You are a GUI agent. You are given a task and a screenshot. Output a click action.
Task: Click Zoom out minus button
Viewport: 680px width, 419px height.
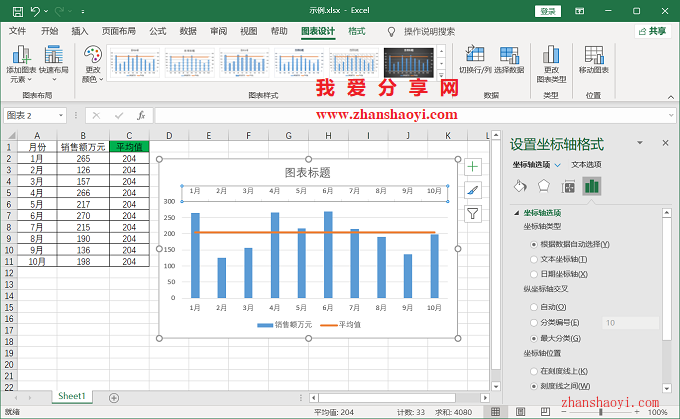[564, 412]
